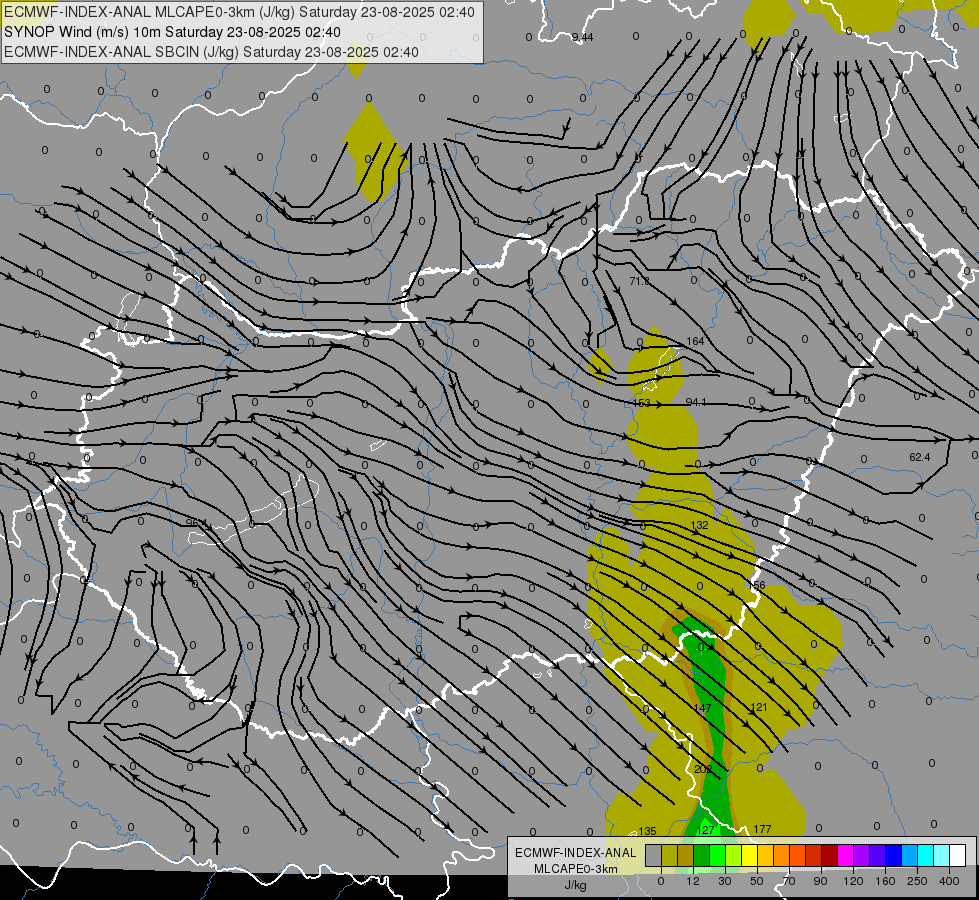Screen dimensions: 979x900
Task: Click the 121 value label
Action: coord(759,708)
